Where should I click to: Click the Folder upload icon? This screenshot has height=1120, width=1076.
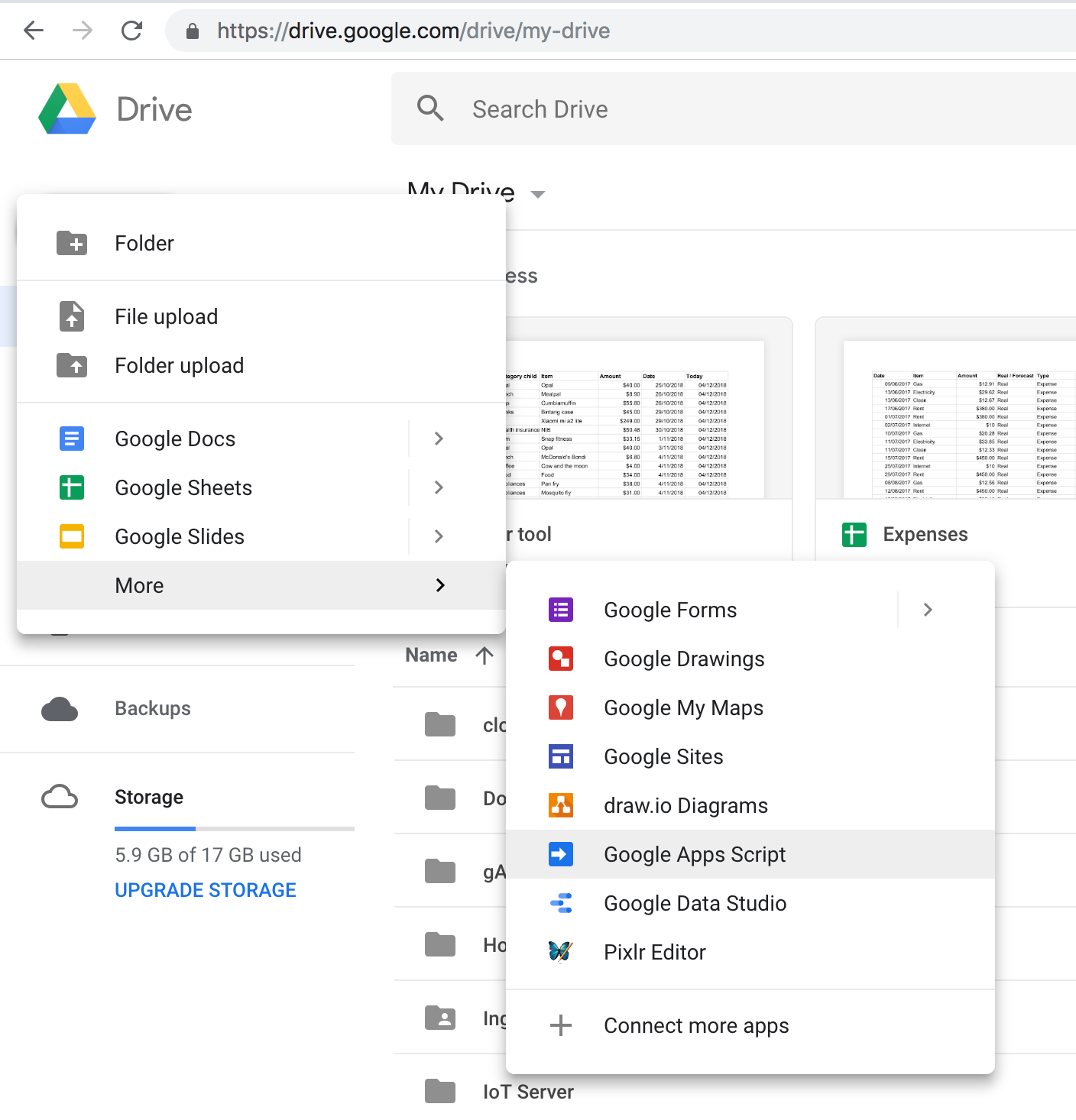pyautogui.click(x=72, y=365)
